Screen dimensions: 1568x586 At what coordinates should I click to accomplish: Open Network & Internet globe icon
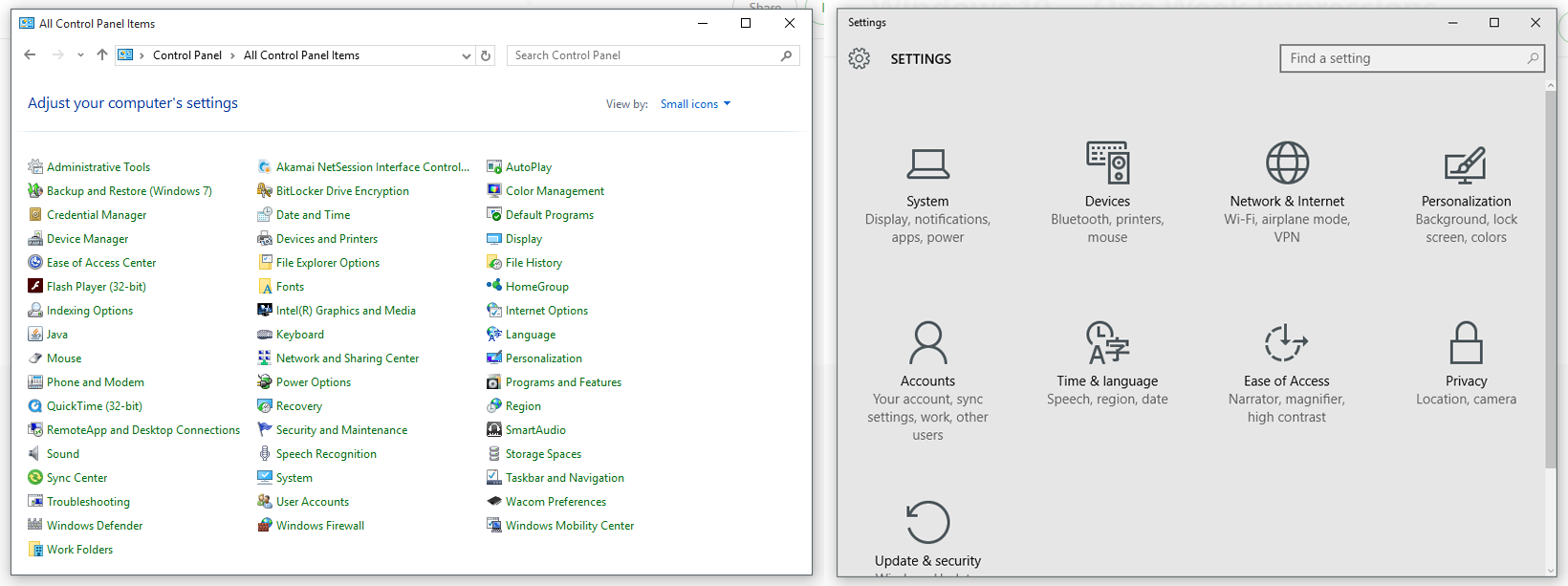(x=1287, y=163)
